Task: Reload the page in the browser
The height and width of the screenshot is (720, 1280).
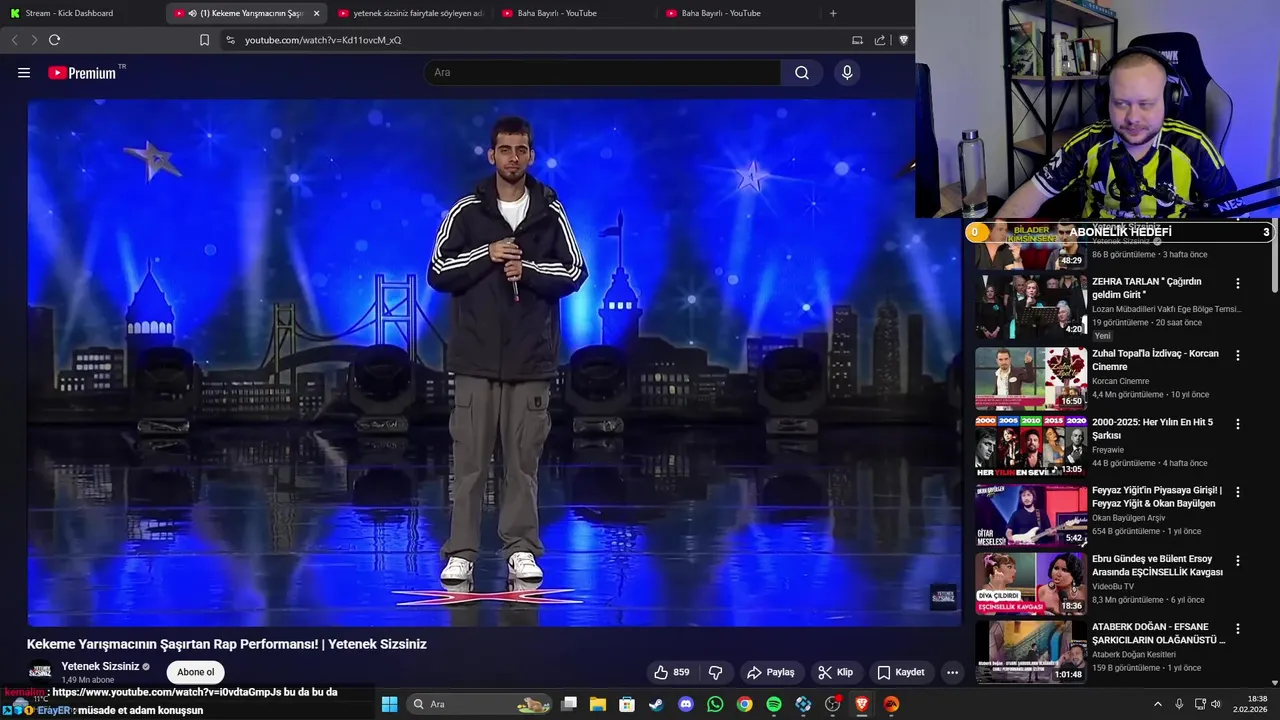Action: click(54, 40)
